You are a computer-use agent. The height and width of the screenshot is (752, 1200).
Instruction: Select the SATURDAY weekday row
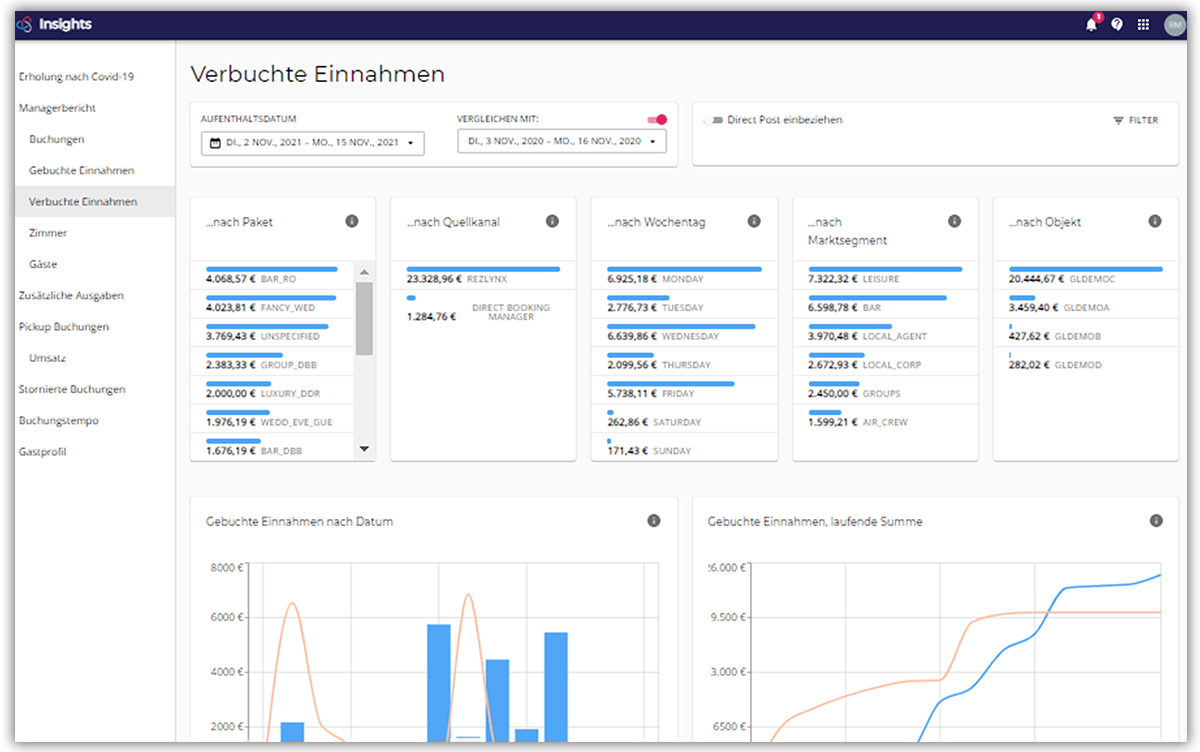click(x=684, y=418)
